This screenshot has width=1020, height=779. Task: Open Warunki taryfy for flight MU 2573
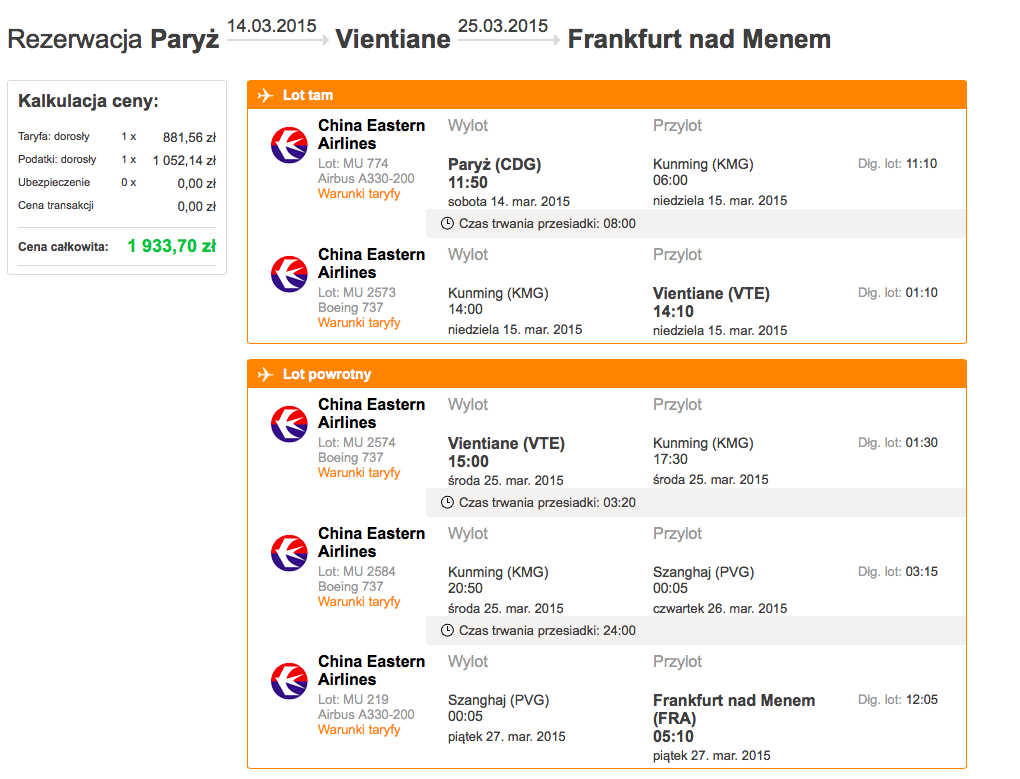pos(359,323)
